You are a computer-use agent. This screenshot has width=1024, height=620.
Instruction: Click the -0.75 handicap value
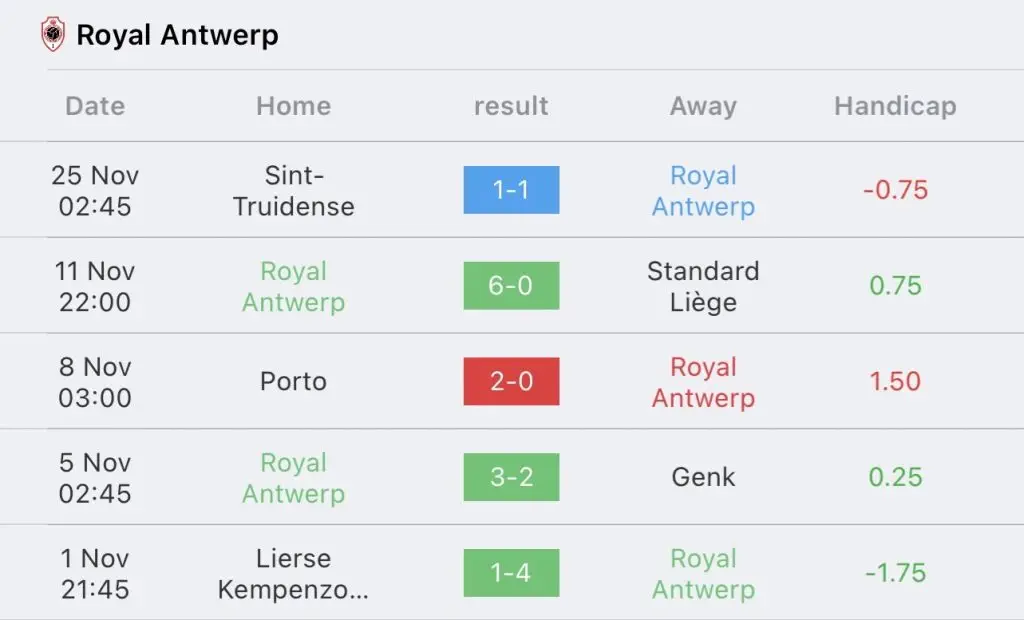pos(895,190)
